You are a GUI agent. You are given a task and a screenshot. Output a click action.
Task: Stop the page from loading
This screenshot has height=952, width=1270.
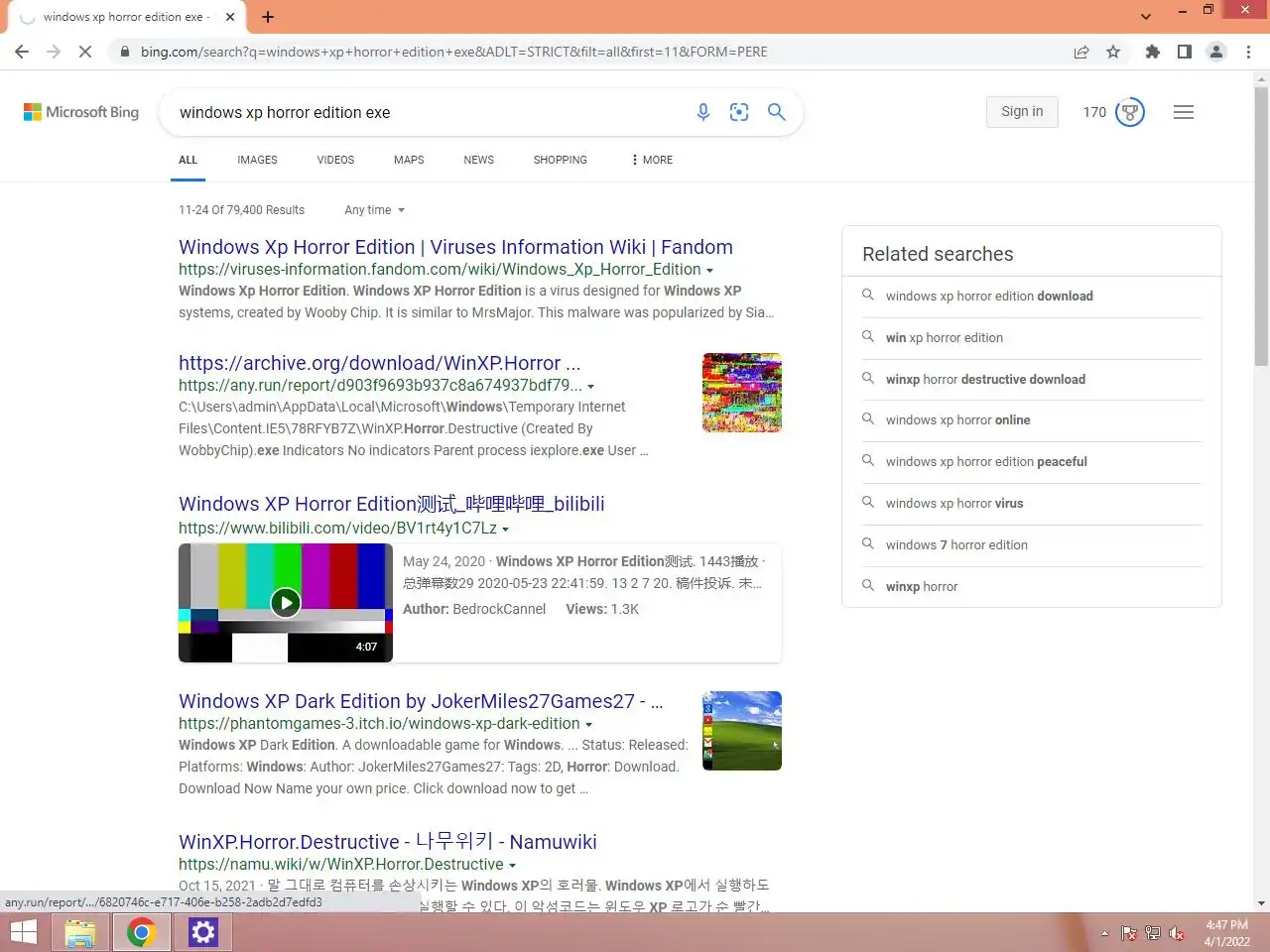point(85,52)
